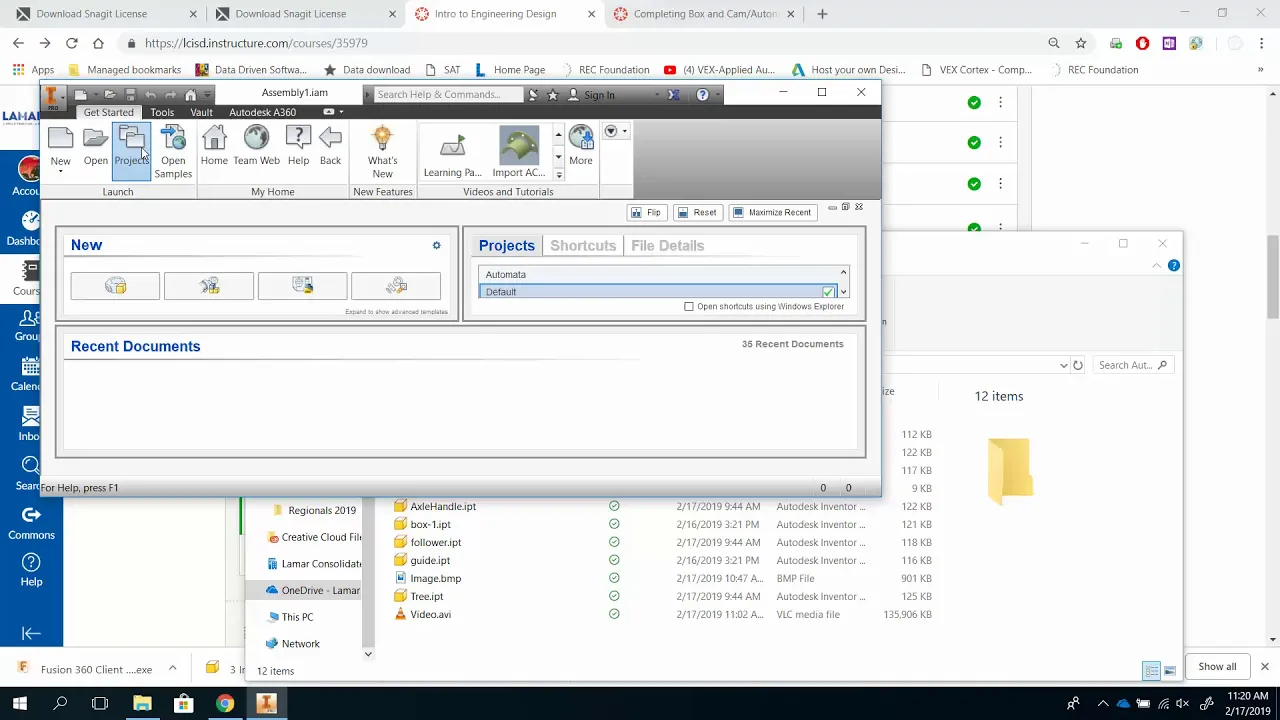Select the Get Started ribbon tab
The width and height of the screenshot is (1280, 720).
point(108,112)
